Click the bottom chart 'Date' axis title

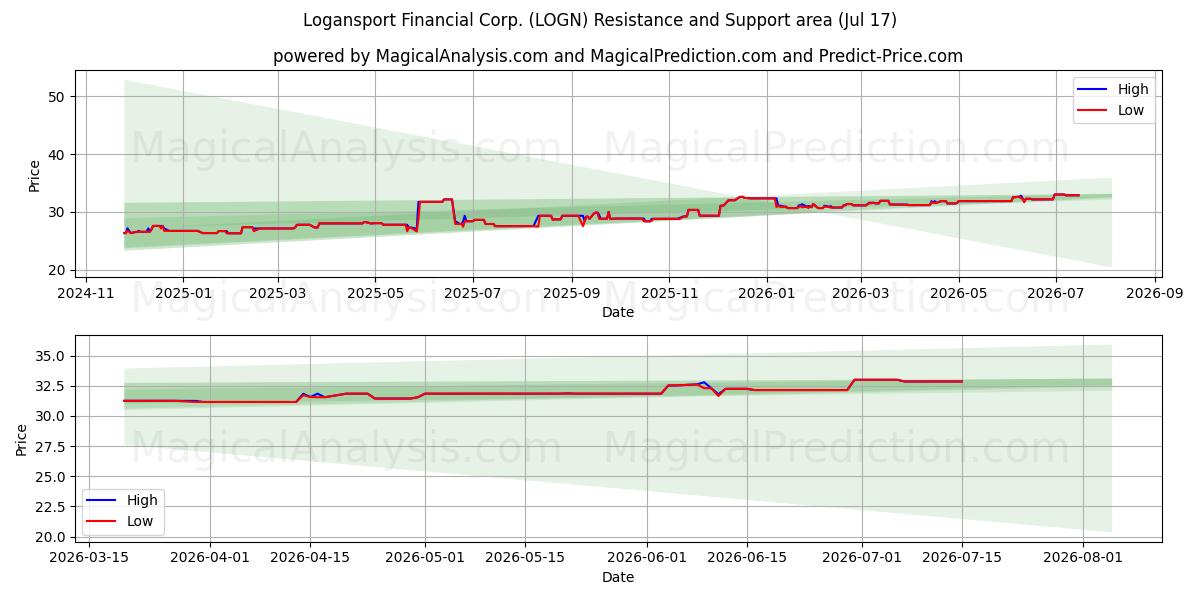pyautogui.click(x=617, y=577)
